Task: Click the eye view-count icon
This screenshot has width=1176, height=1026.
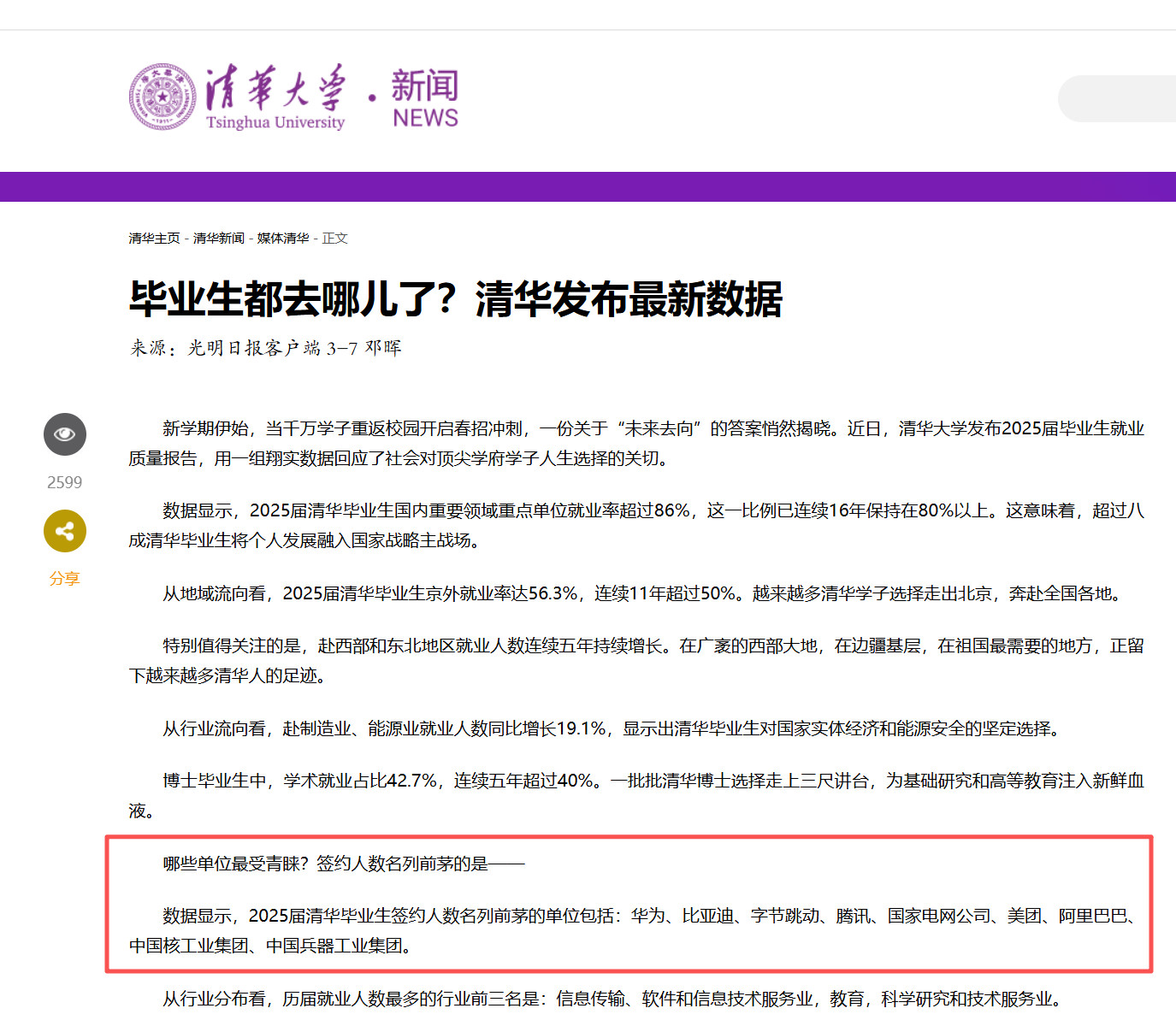Action: tap(65, 434)
